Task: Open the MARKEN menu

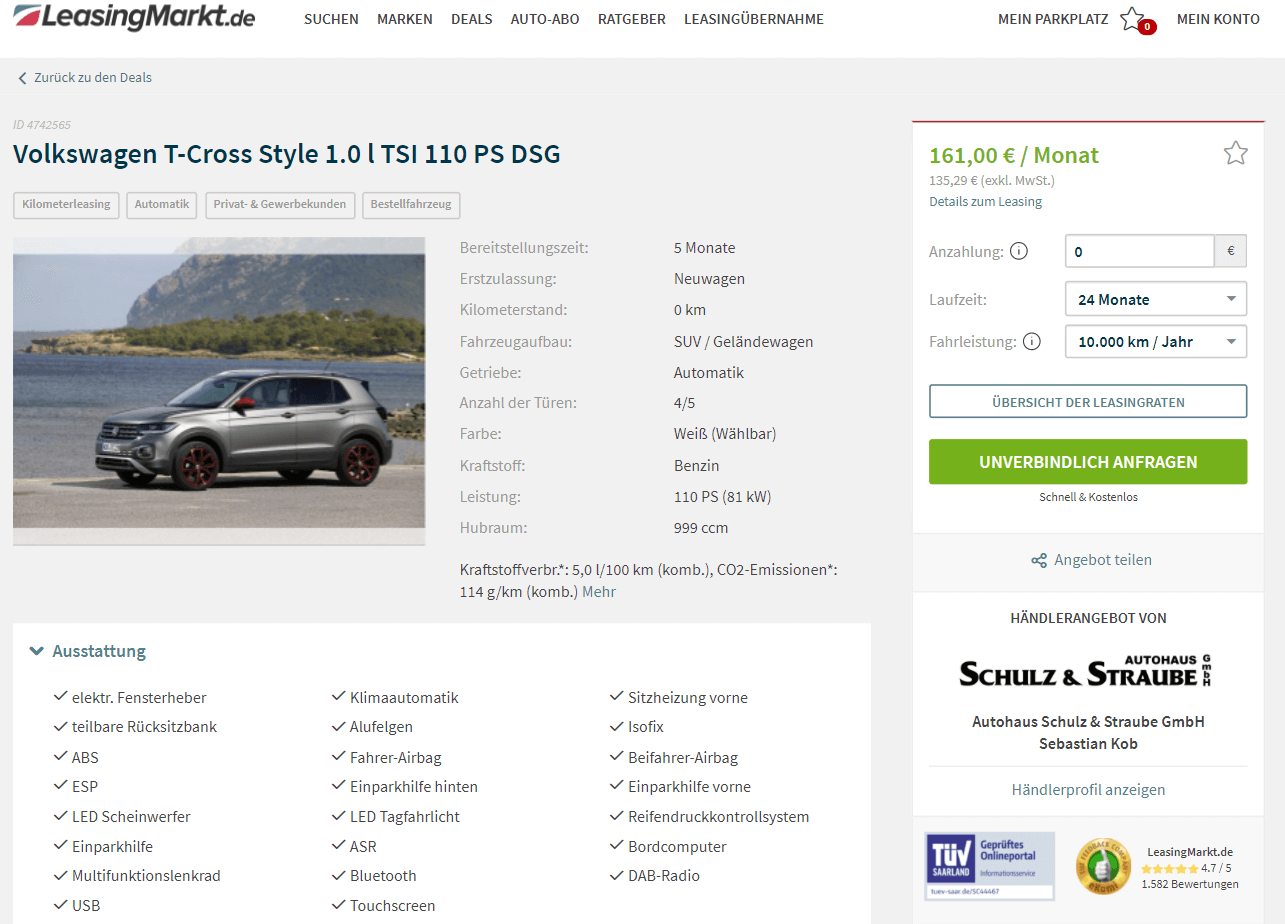Action: coord(405,19)
